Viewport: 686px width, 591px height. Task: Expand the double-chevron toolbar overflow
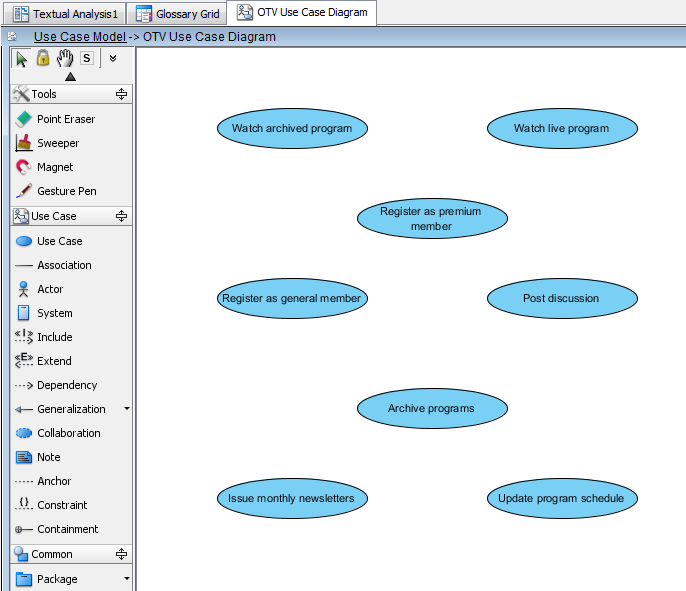[113, 58]
